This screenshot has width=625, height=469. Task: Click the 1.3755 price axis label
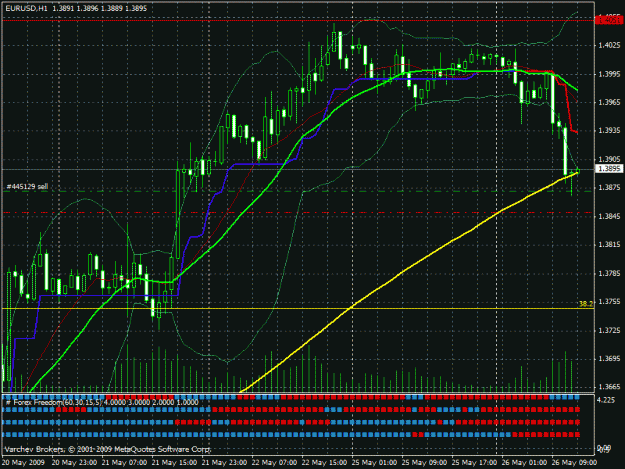[609, 302]
